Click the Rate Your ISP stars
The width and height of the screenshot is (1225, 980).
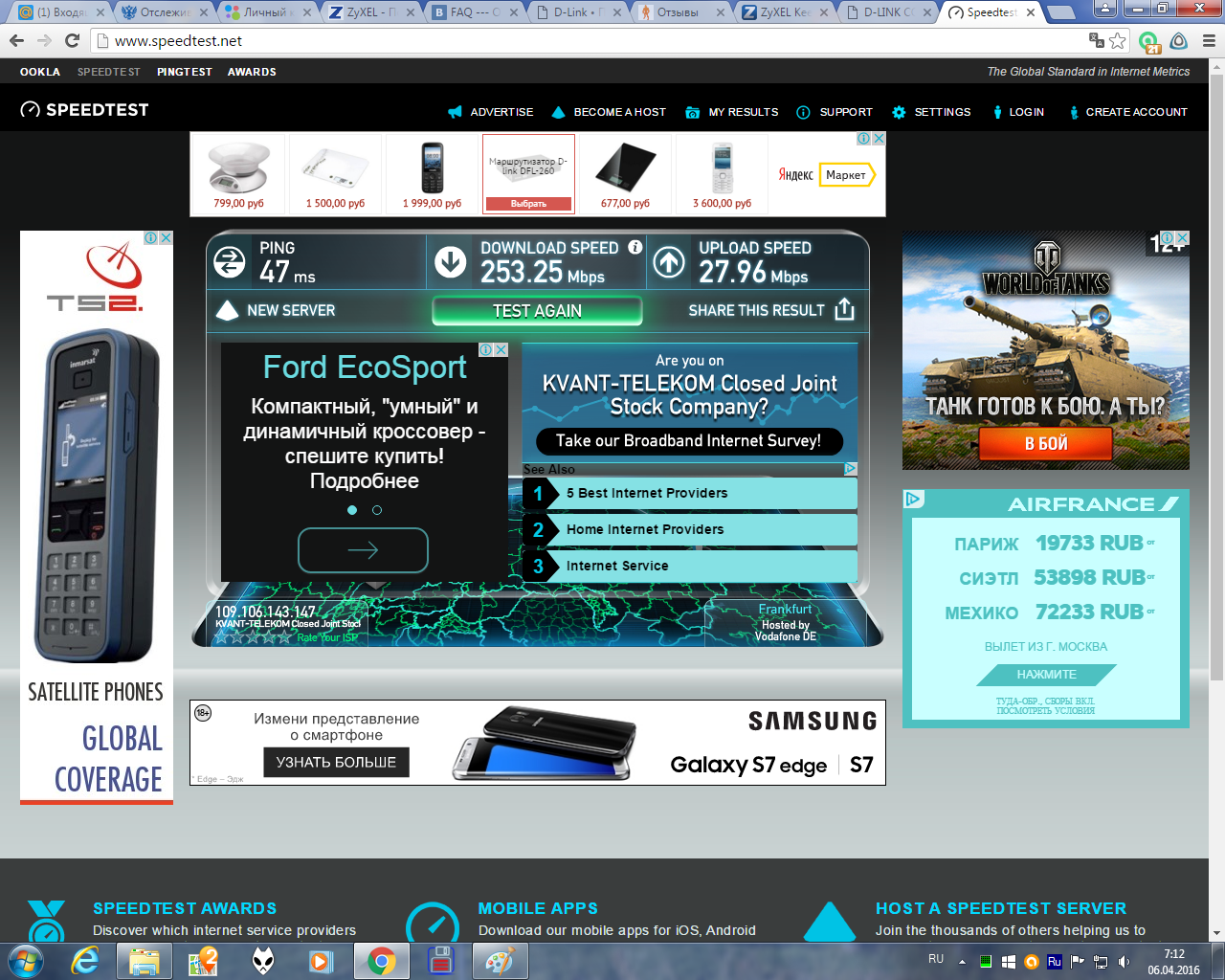click(255, 637)
